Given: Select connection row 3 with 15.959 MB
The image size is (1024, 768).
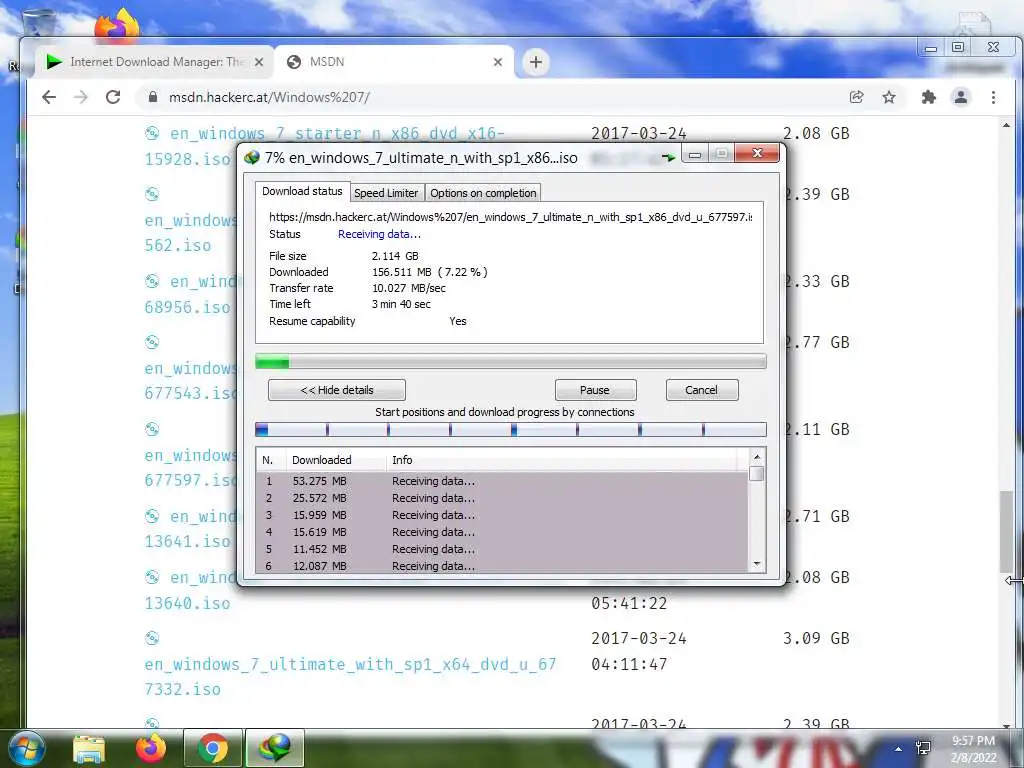Looking at the screenshot, I should coord(502,515).
